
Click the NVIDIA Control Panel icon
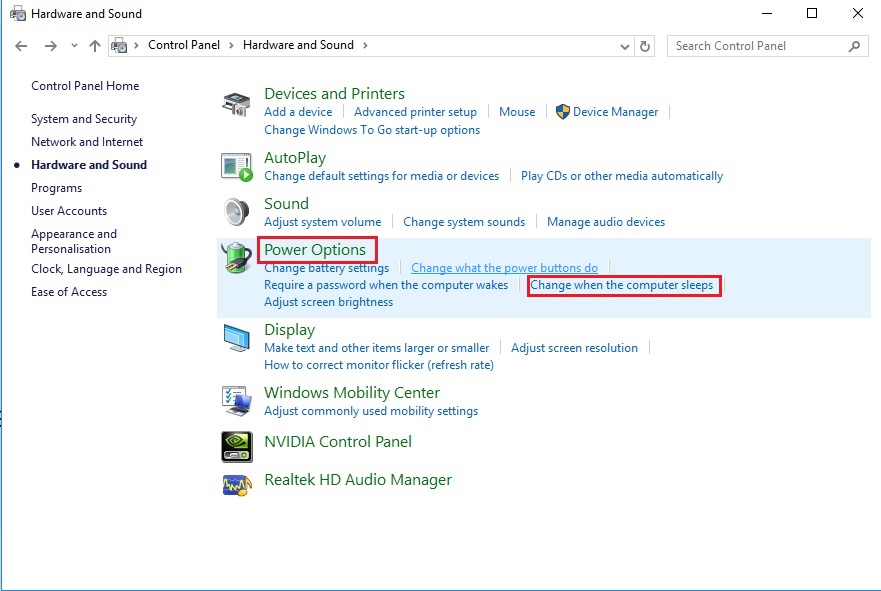[237, 447]
